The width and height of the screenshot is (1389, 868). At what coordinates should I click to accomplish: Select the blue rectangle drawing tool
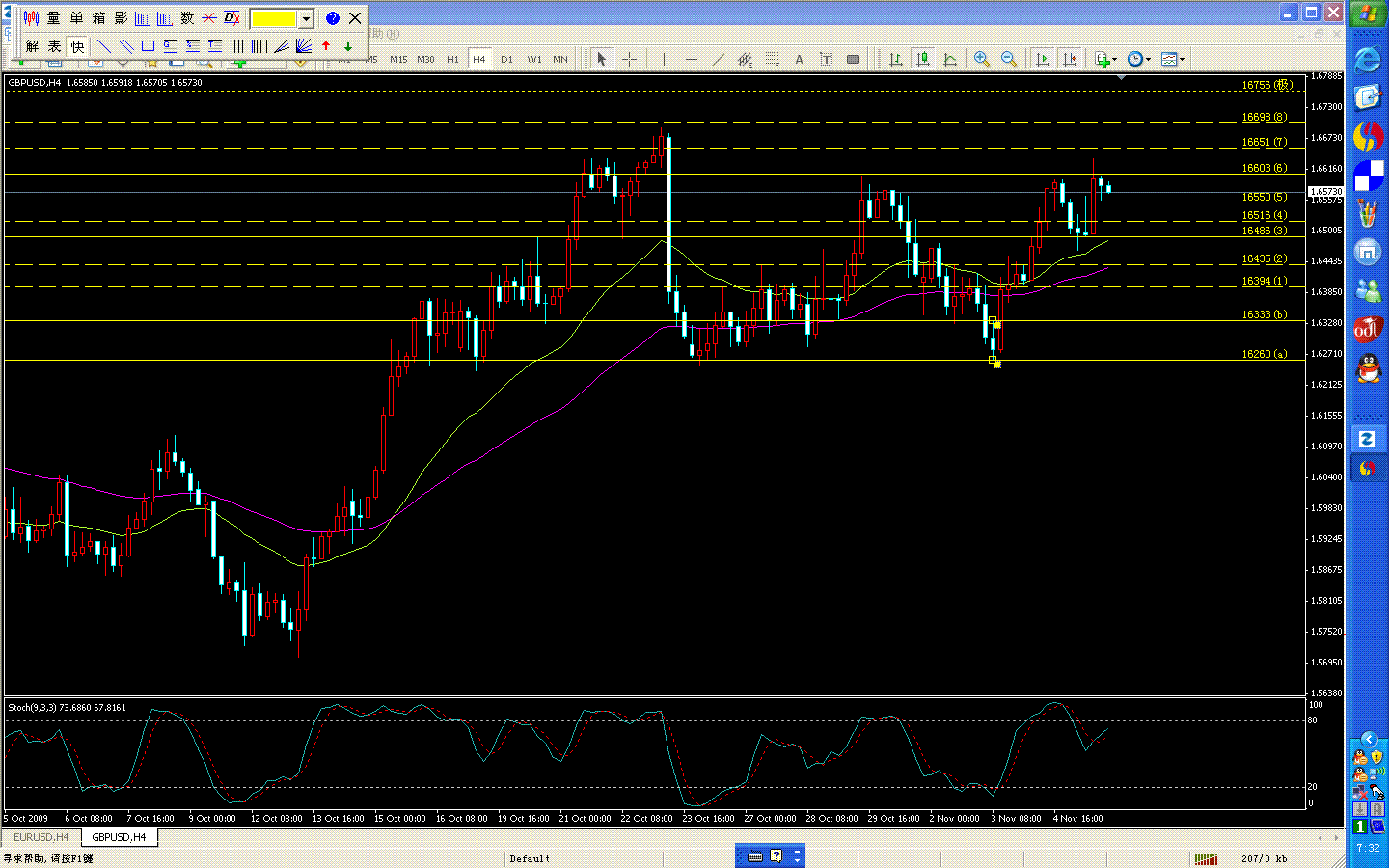(149, 45)
